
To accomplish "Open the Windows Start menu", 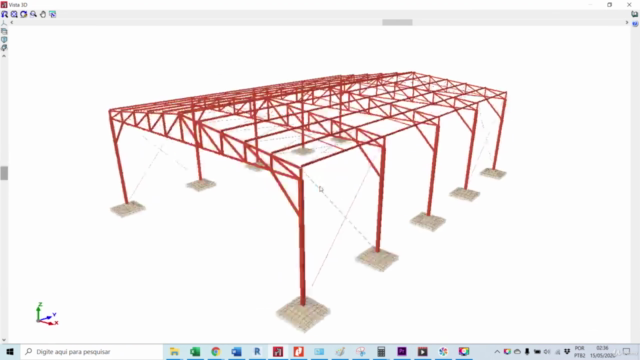I will point(10,351).
